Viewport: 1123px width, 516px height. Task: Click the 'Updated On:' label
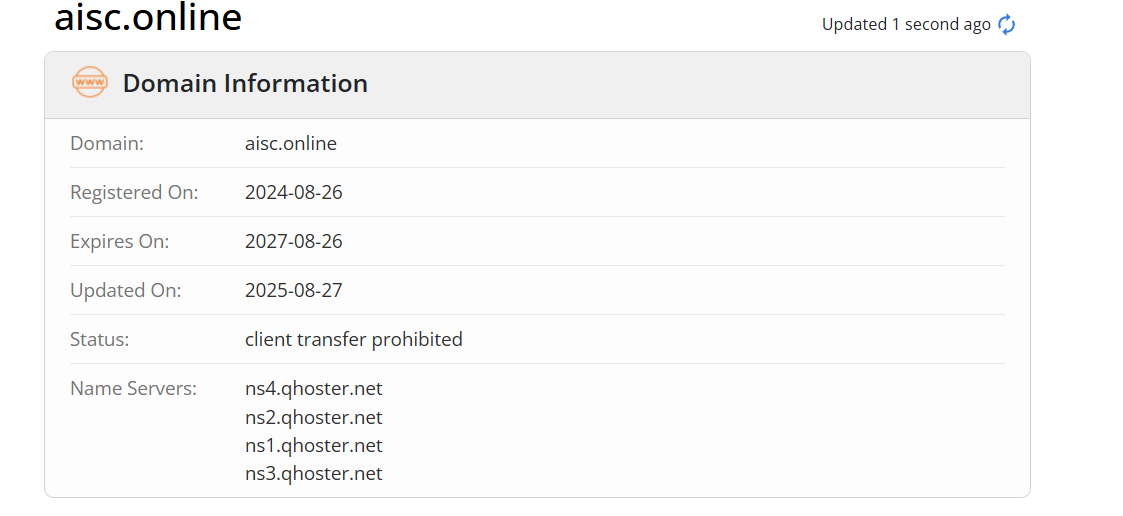coord(126,290)
